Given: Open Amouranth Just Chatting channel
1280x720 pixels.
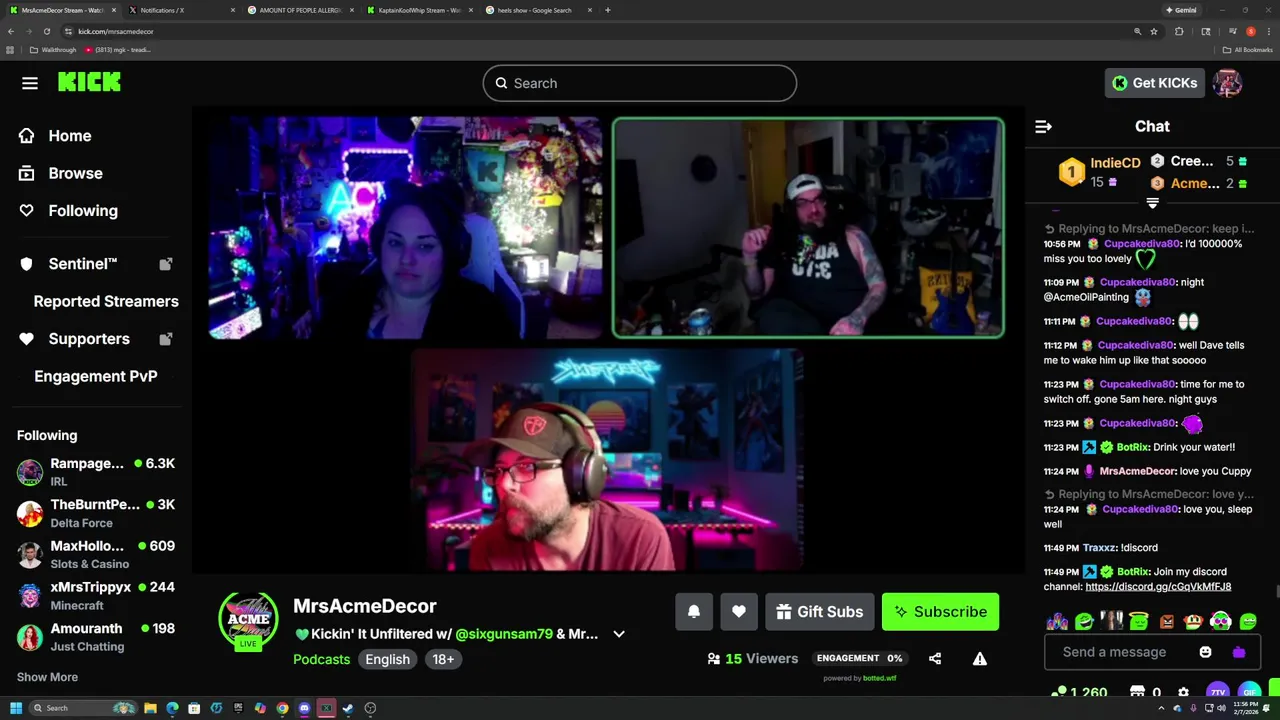Looking at the screenshot, I should click(x=96, y=637).
